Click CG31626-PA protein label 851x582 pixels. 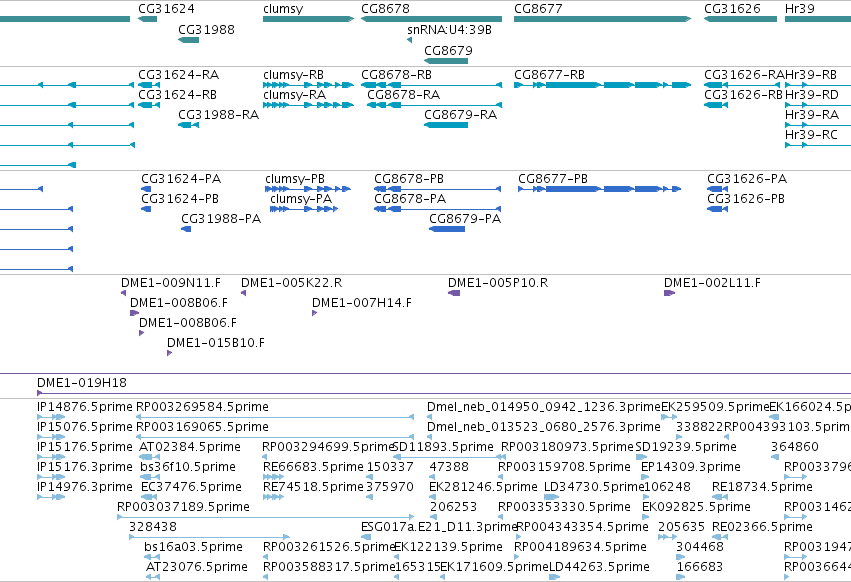coord(747,179)
